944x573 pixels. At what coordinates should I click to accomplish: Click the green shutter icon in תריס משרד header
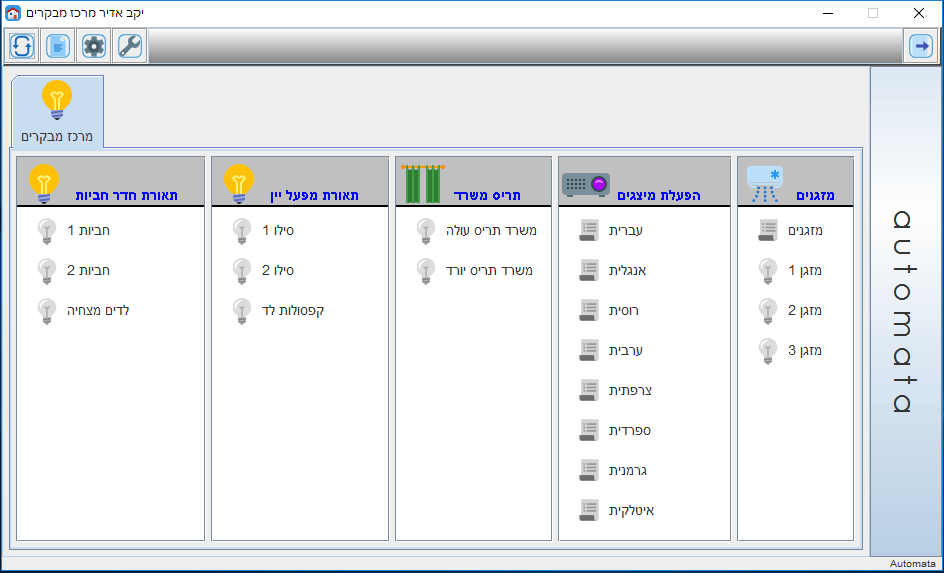(x=423, y=185)
